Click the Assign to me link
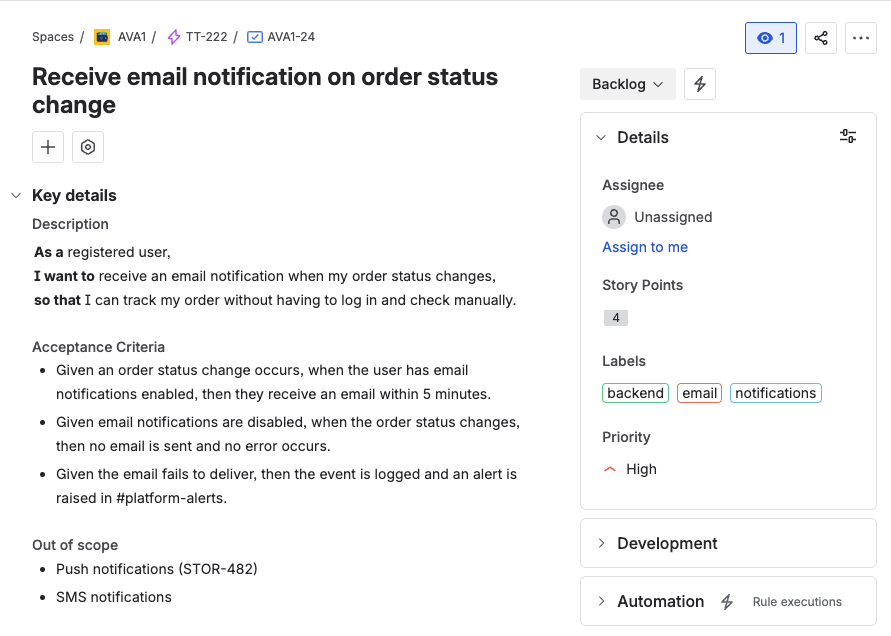 [645, 247]
